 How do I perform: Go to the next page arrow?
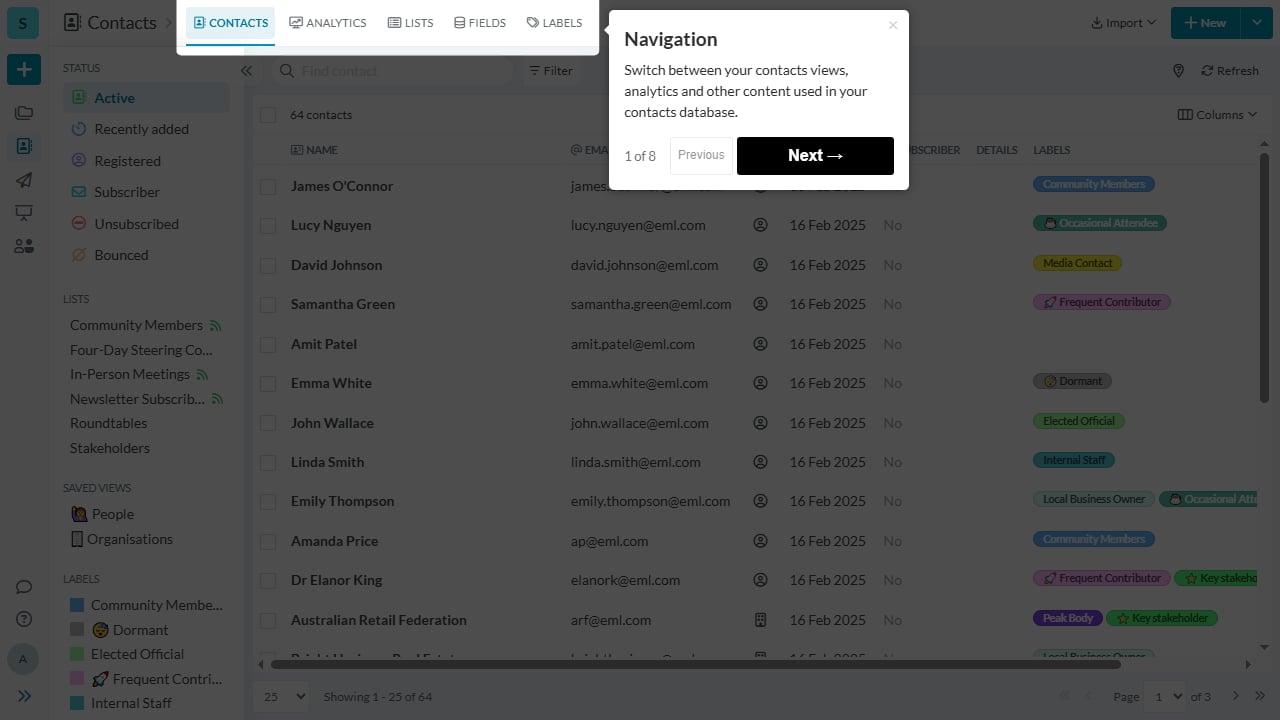click(1236, 696)
